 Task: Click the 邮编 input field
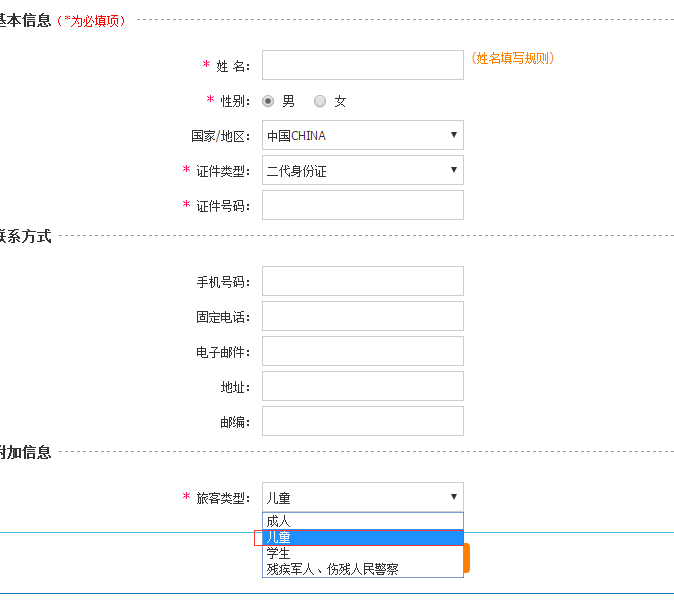pos(362,422)
